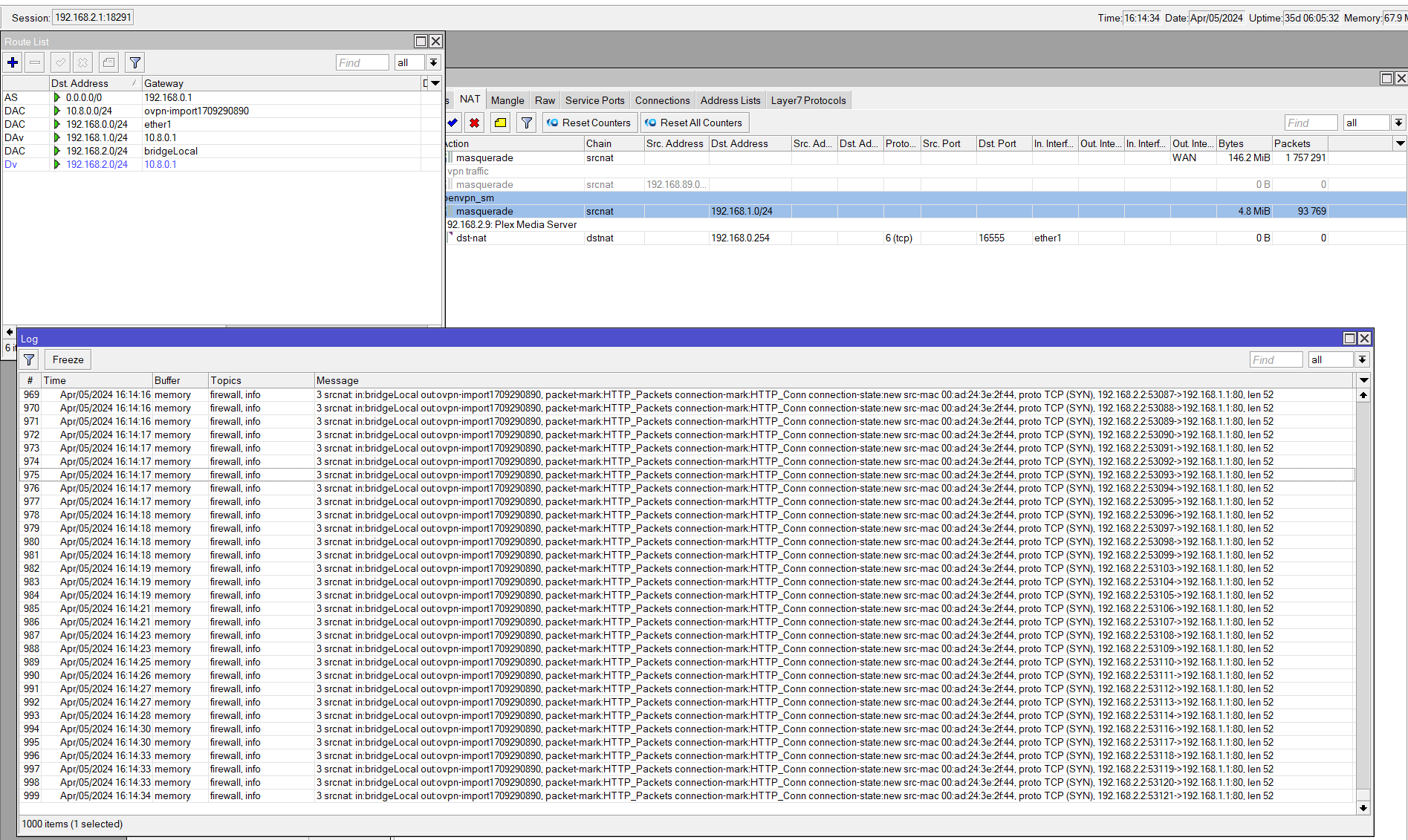Select the masquerade rule with out interface WAN
This screenshot has width=1408, height=840.
coord(926,157)
